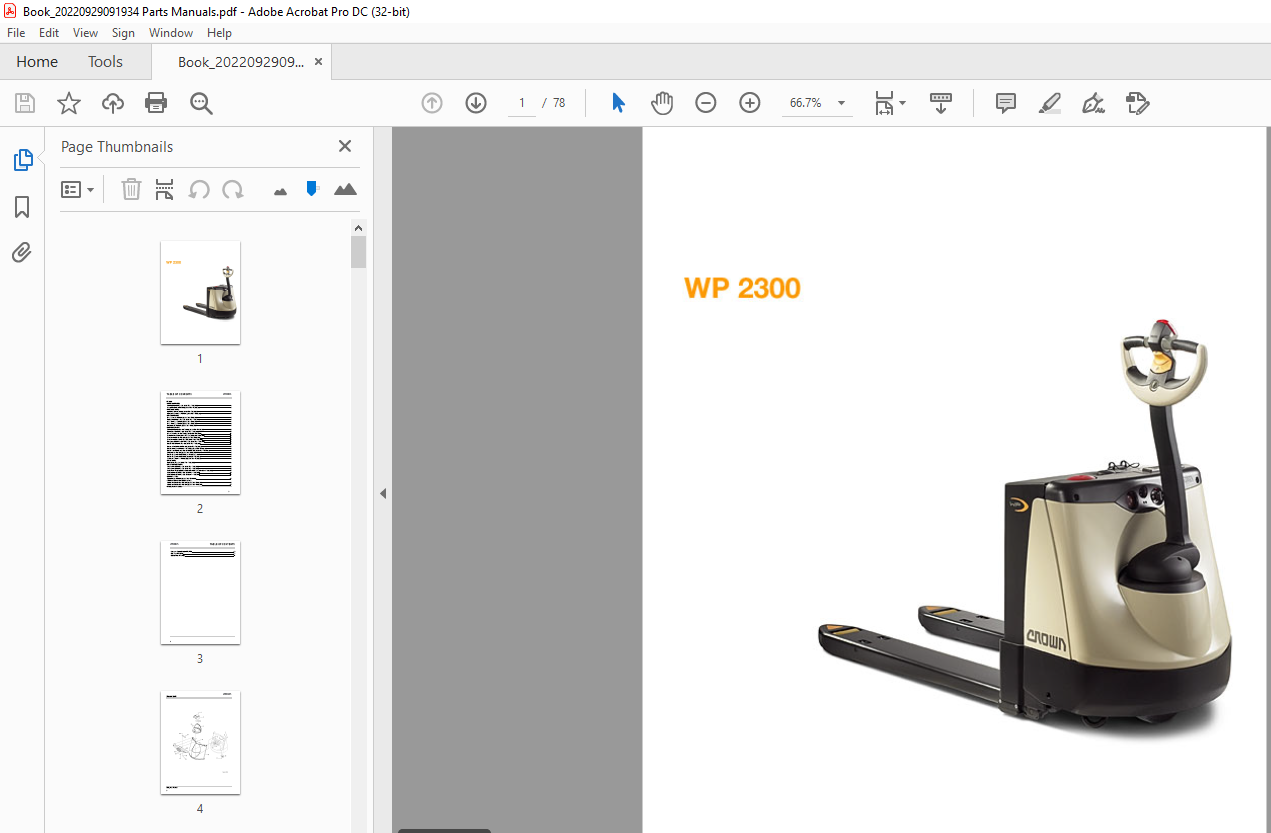Select page 3 thumbnail
This screenshot has width=1271, height=833.
[x=200, y=592]
